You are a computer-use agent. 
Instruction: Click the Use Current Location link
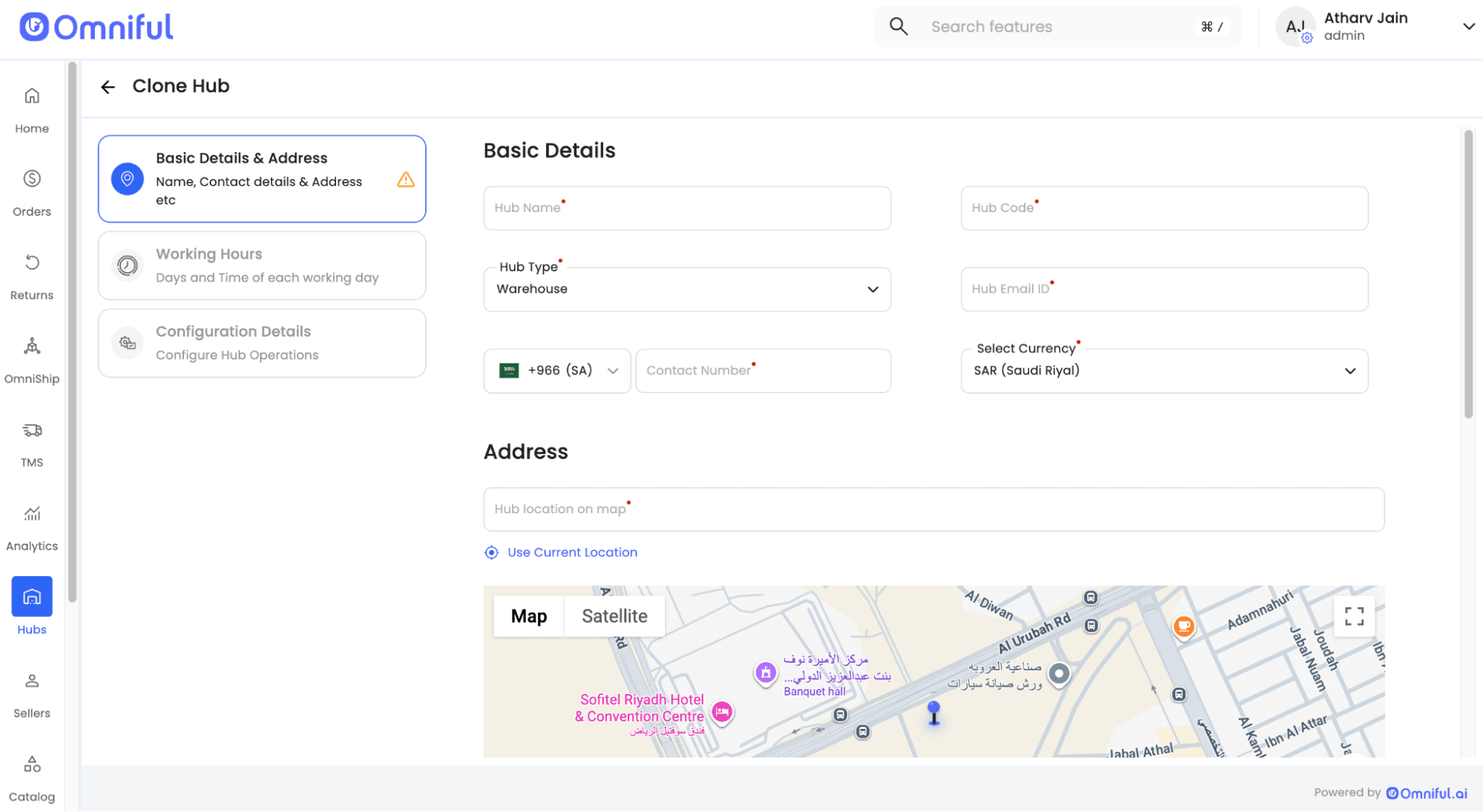tap(572, 552)
